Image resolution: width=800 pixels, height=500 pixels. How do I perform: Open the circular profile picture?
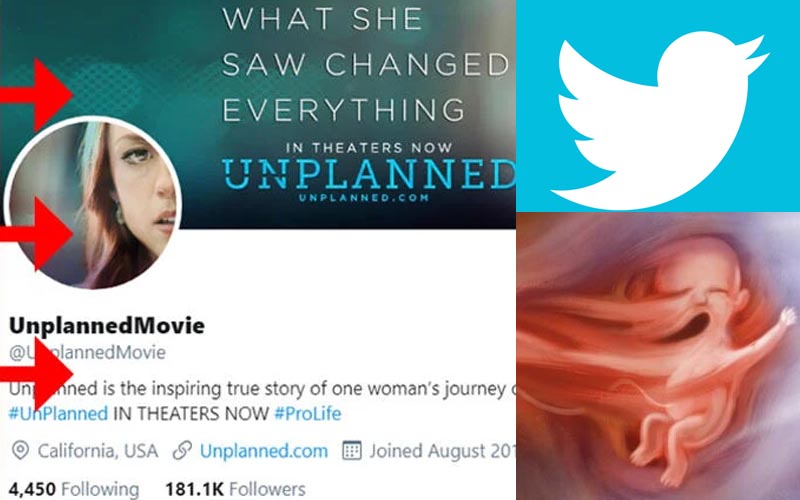point(92,203)
